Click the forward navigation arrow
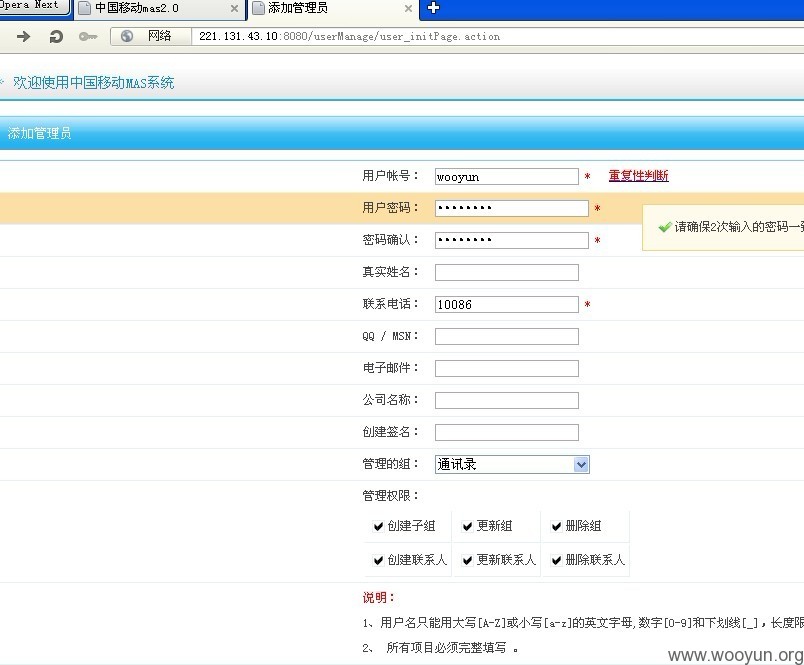This screenshot has height=665, width=804. [23, 36]
